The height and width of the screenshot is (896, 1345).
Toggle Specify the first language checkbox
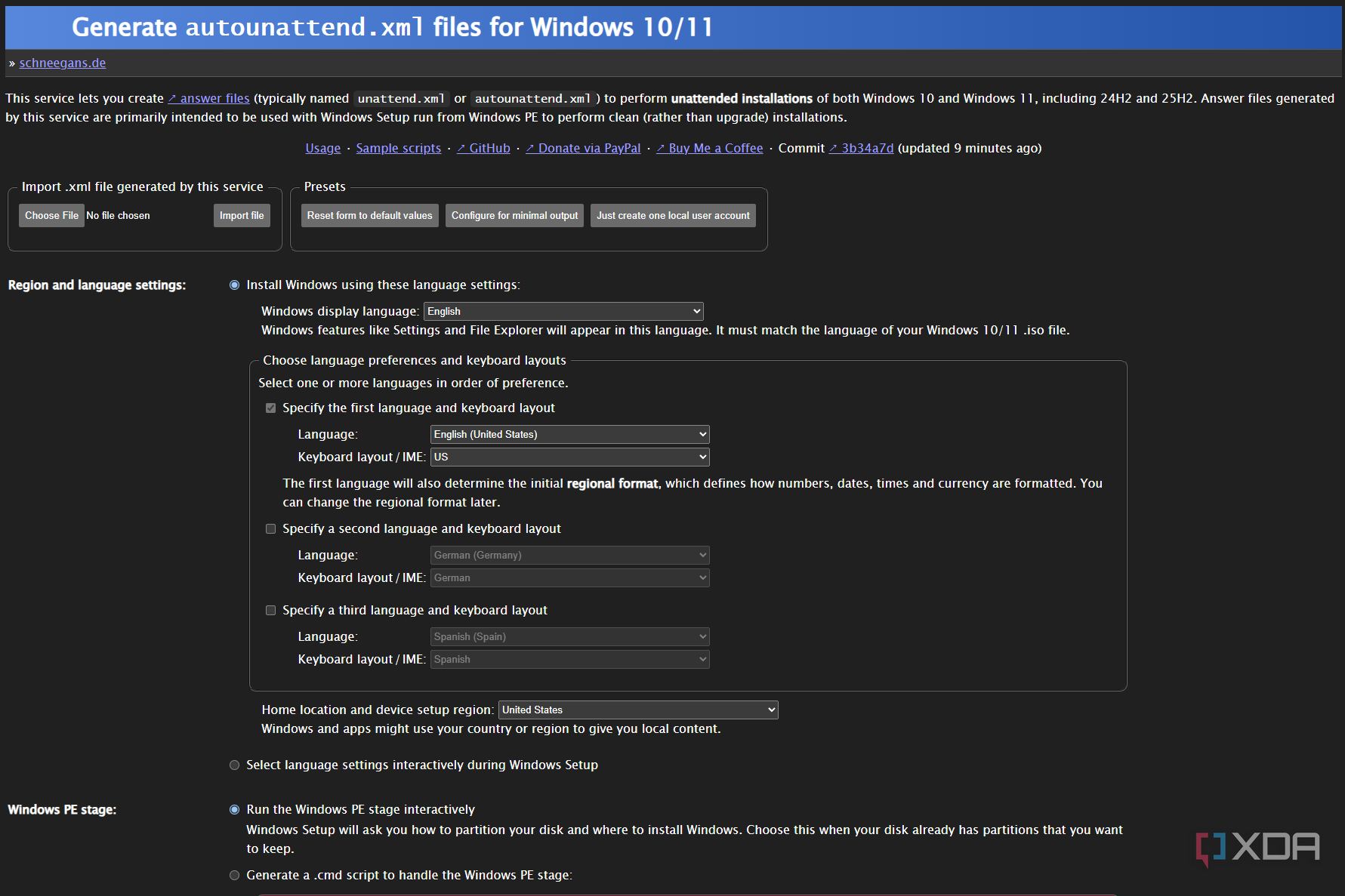tap(270, 408)
